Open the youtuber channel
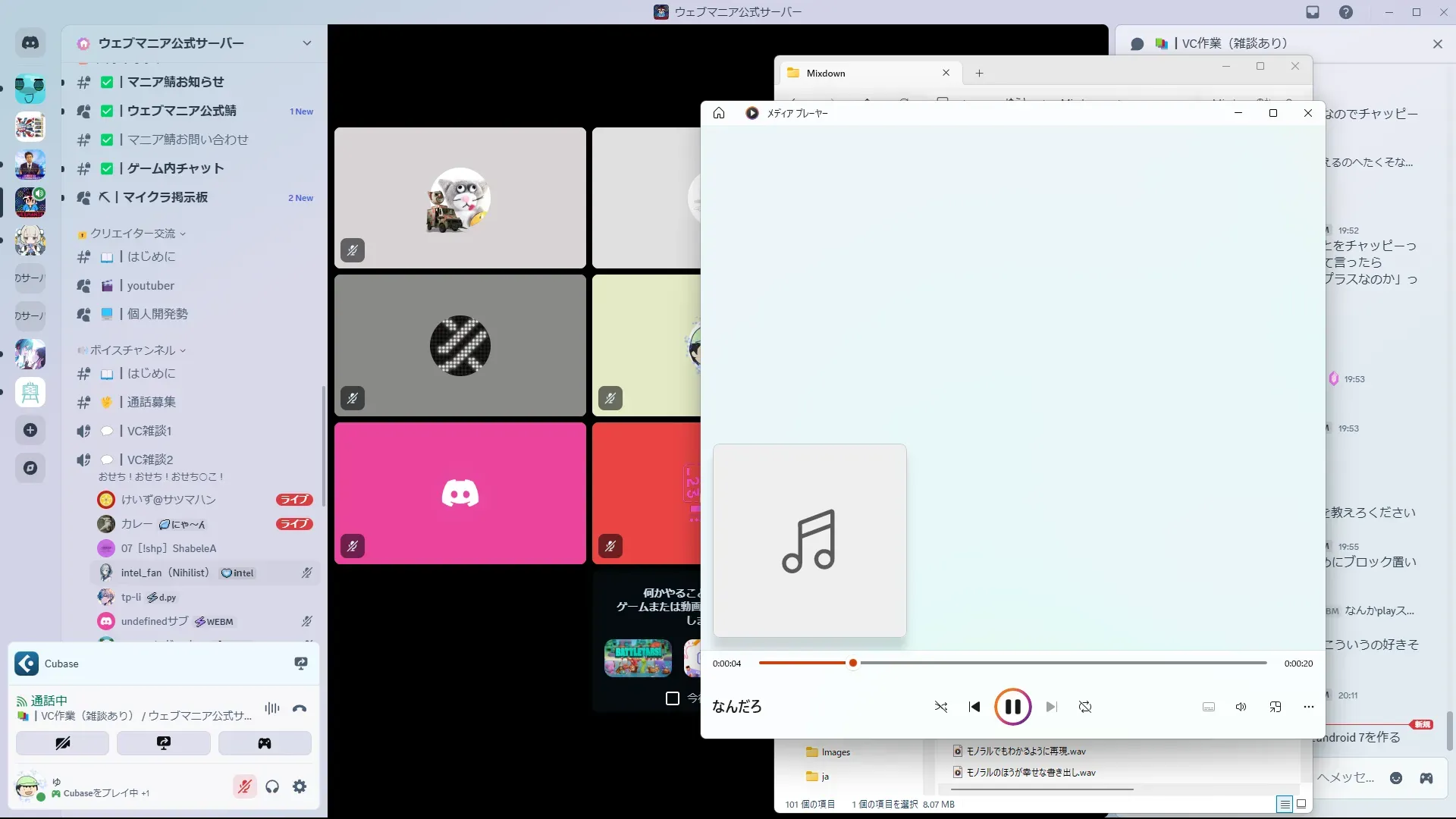The height and width of the screenshot is (819, 1456). click(150, 286)
